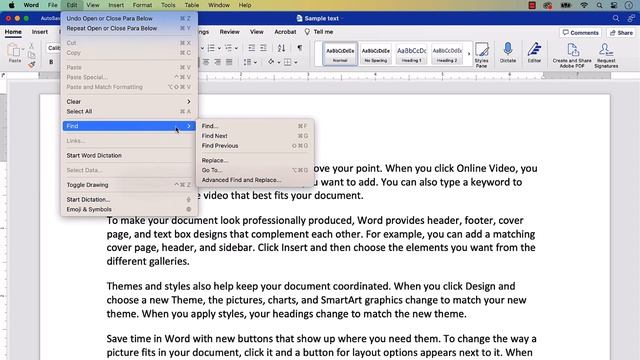This screenshot has height=360, width=640.
Task: Choose Start Dictation... menu item
Action: click(x=129, y=199)
